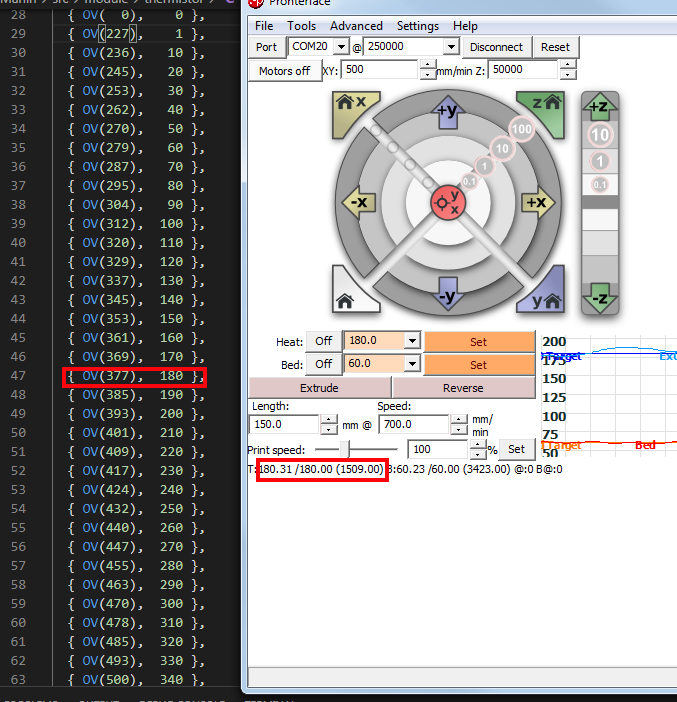This screenshot has width=677, height=702.
Task: Move Z down with -Z arrow
Action: tap(600, 298)
